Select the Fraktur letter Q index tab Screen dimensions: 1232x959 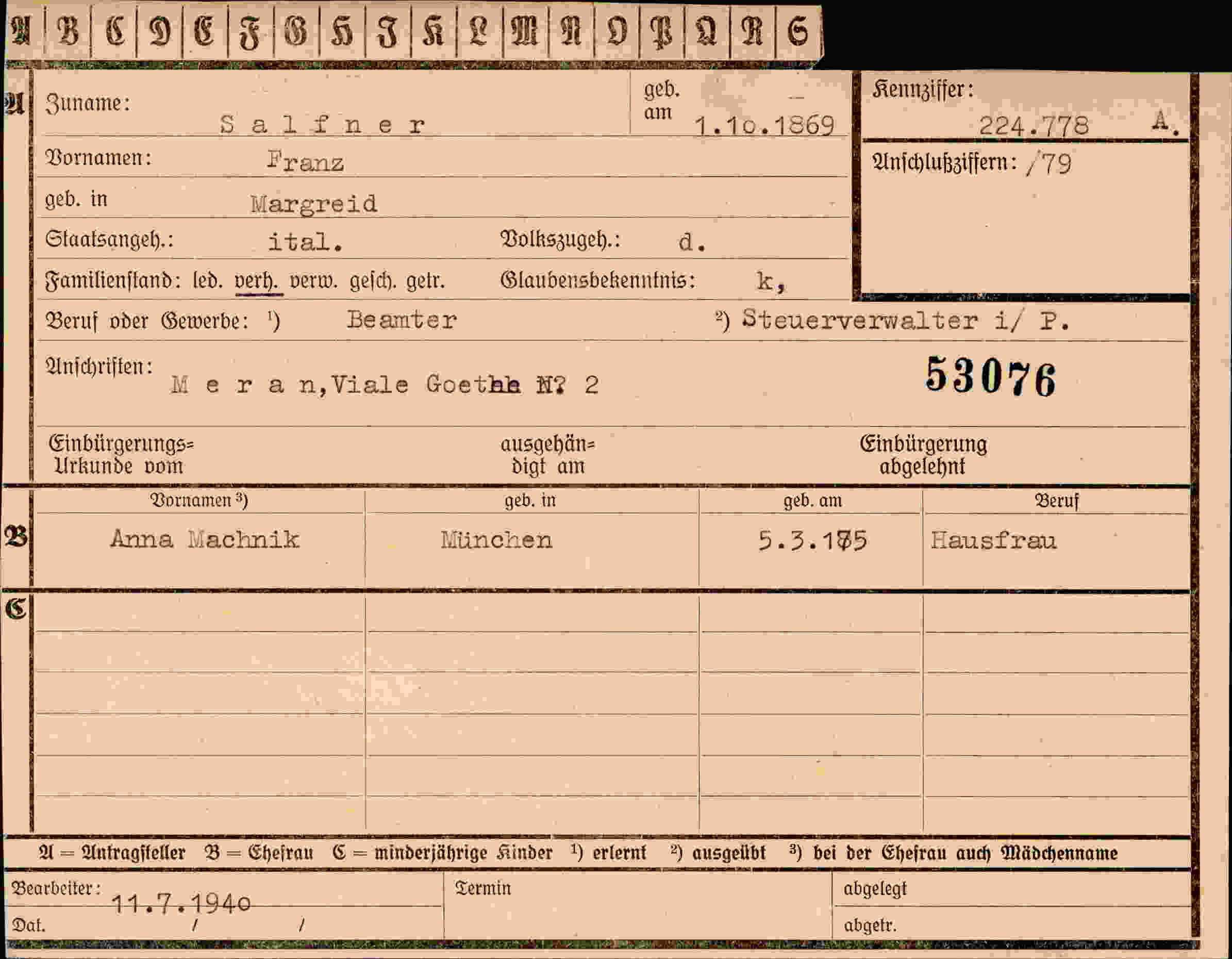click(707, 31)
